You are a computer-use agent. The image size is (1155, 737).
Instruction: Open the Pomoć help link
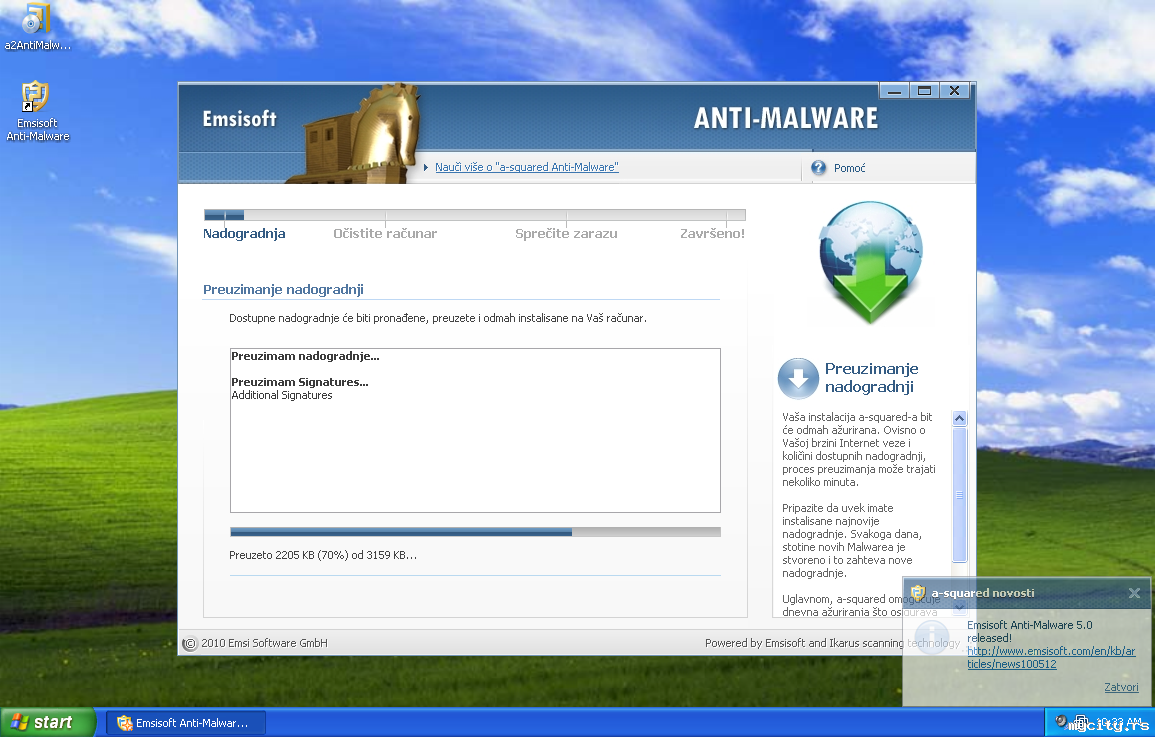(849, 169)
